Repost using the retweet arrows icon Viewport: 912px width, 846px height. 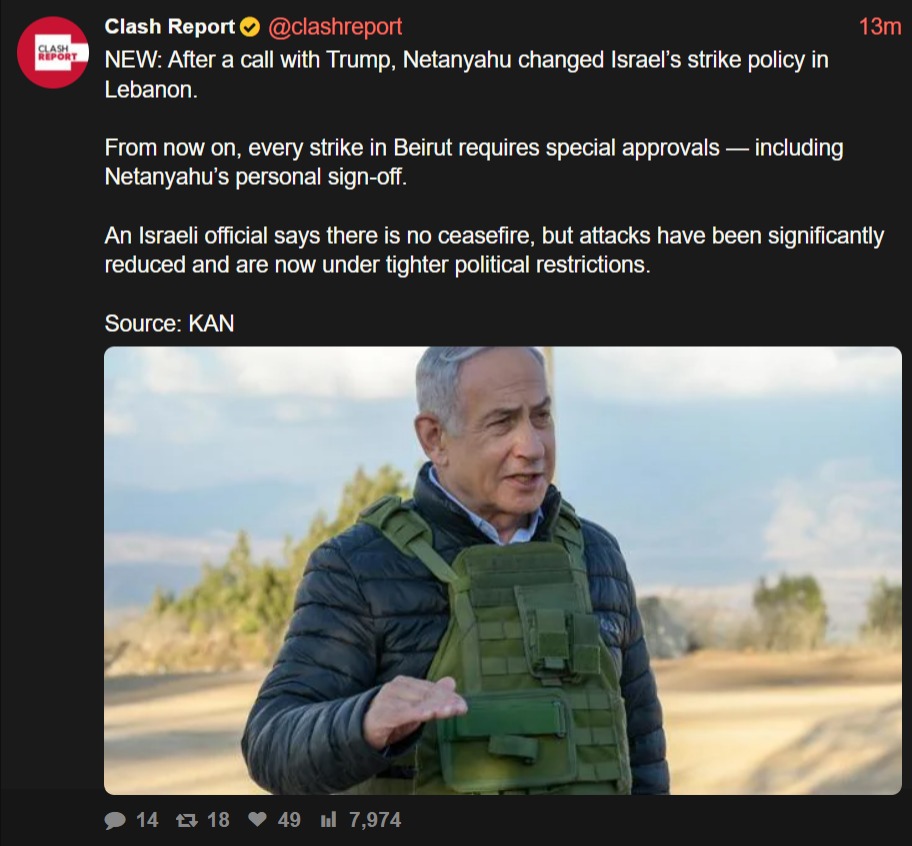pyautogui.click(x=187, y=820)
